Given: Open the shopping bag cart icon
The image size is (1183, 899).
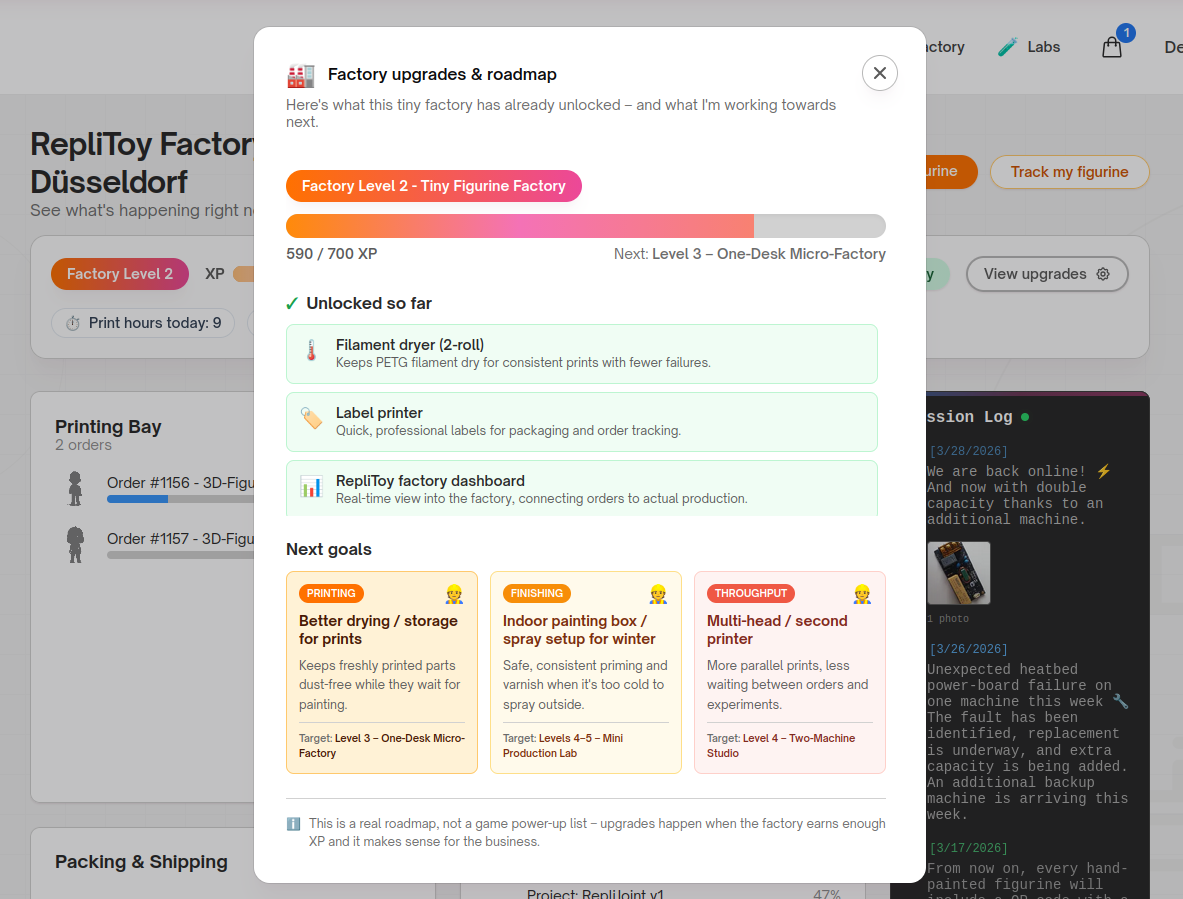Looking at the screenshot, I should click(x=1111, y=47).
